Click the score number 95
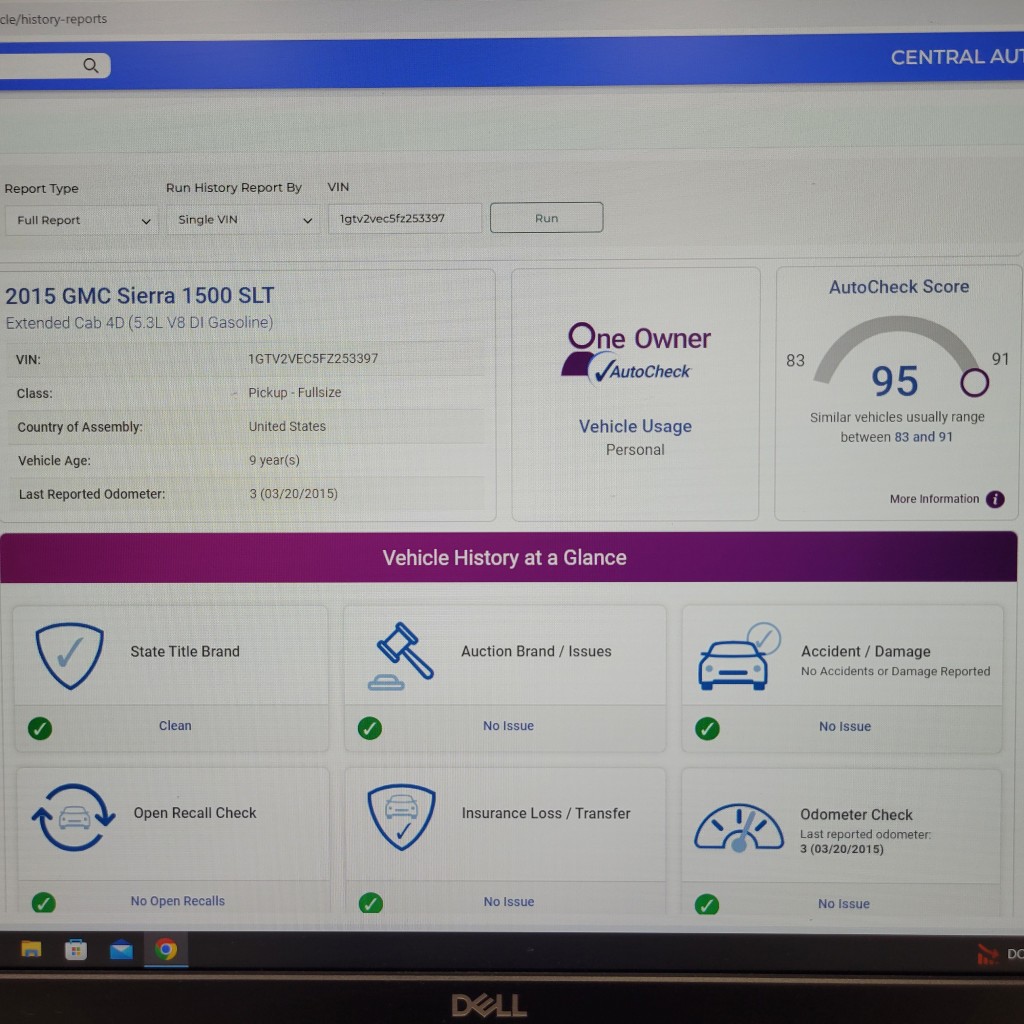The height and width of the screenshot is (1024, 1024). click(x=895, y=381)
